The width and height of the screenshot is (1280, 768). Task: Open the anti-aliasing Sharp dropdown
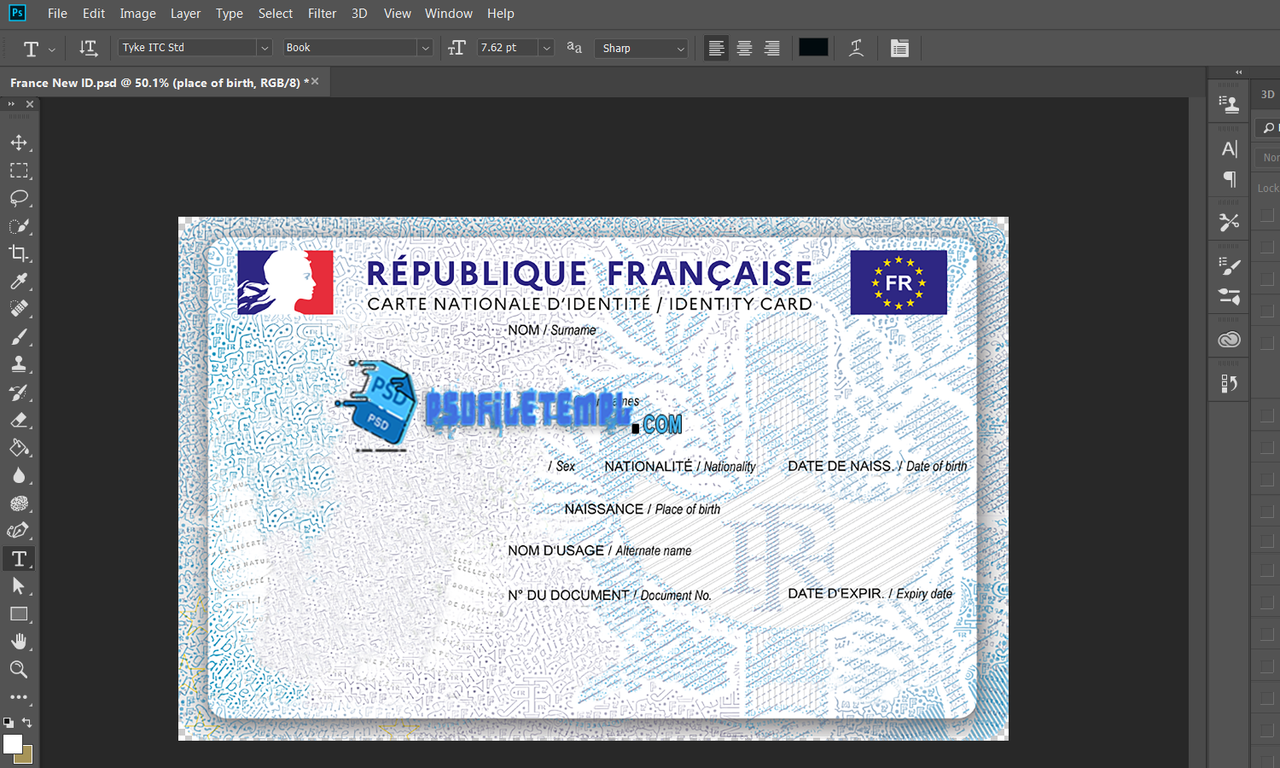coord(642,48)
